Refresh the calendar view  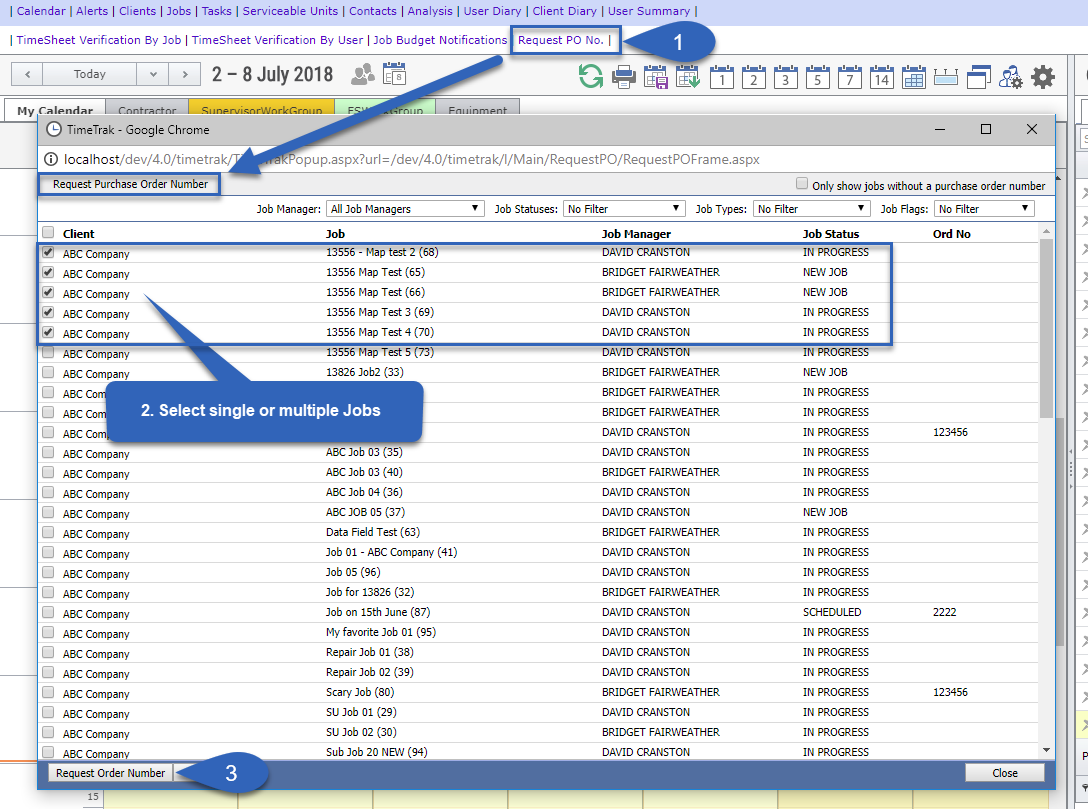tap(590, 76)
